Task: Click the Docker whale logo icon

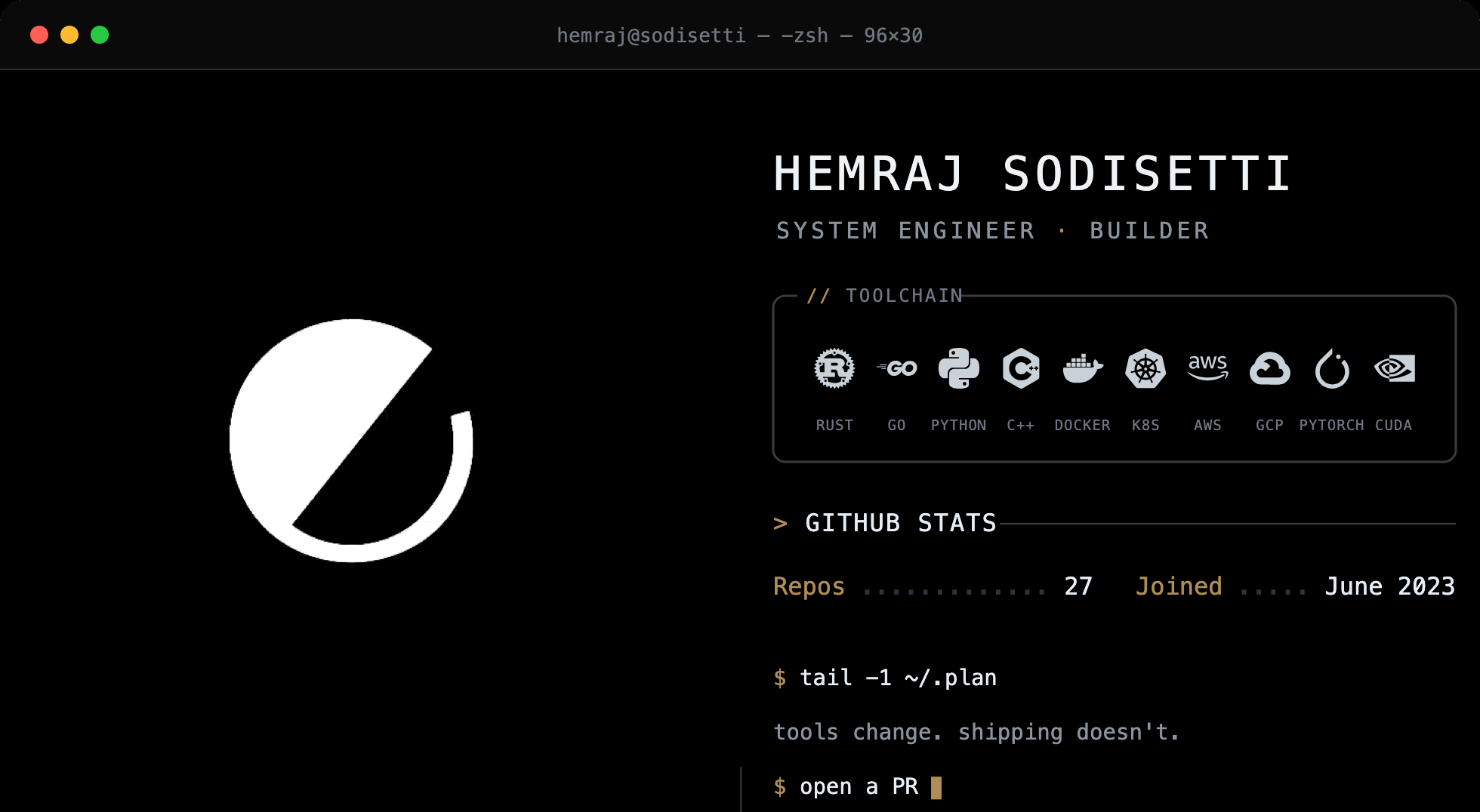Action: pos(1083,368)
